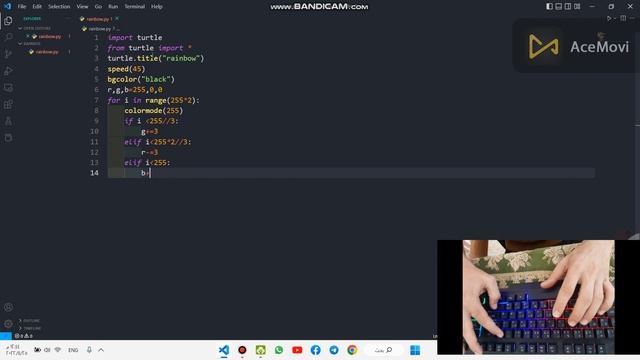
Task: Open the Testing flask view
Action: (8, 121)
